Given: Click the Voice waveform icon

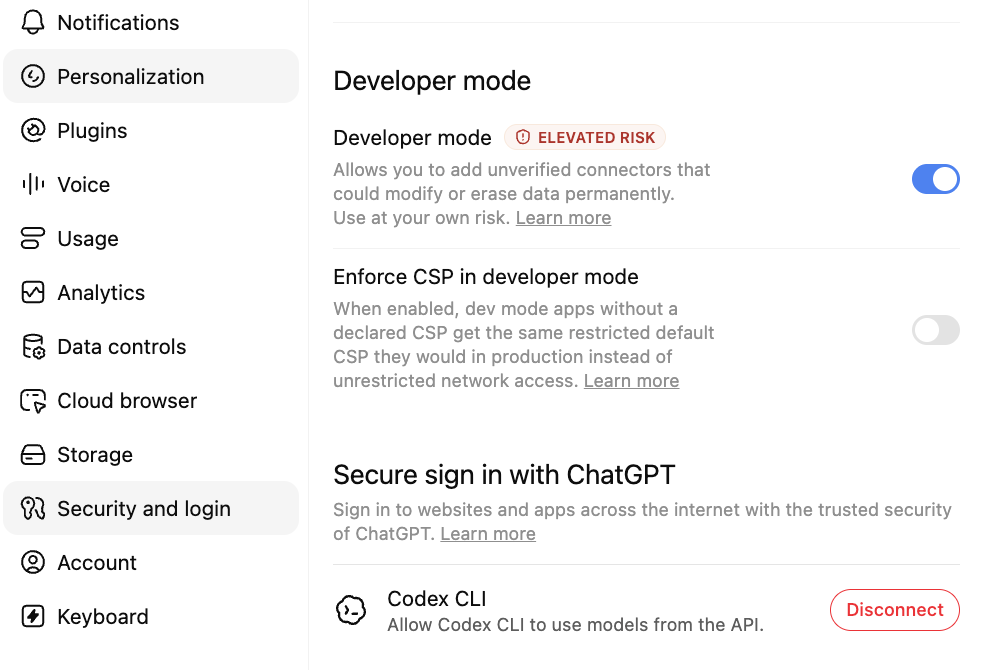Looking at the screenshot, I should 33,184.
